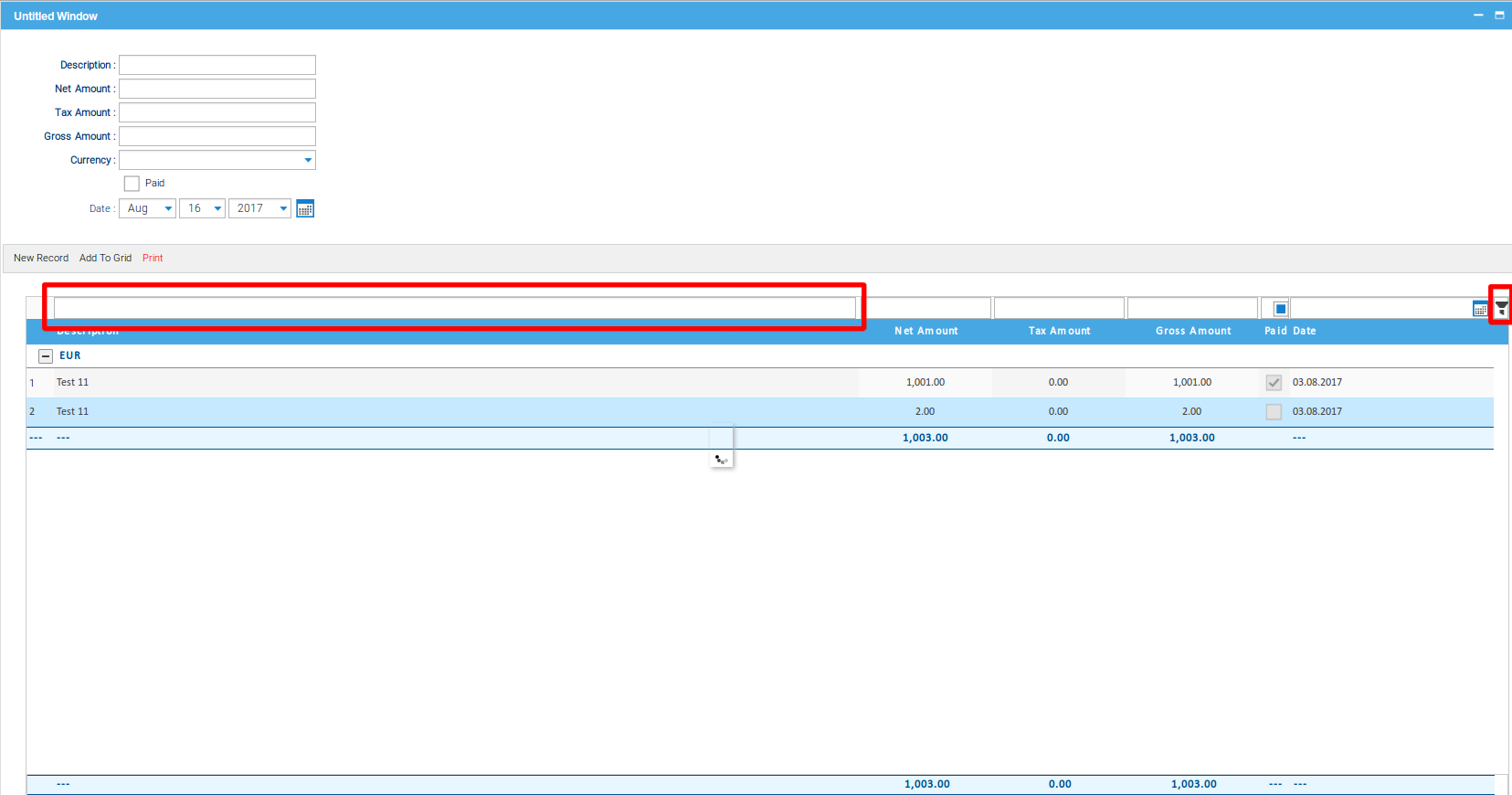The width and height of the screenshot is (1512, 795).
Task: Tick the Paid checkbox in the form
Action: point(132,184)
